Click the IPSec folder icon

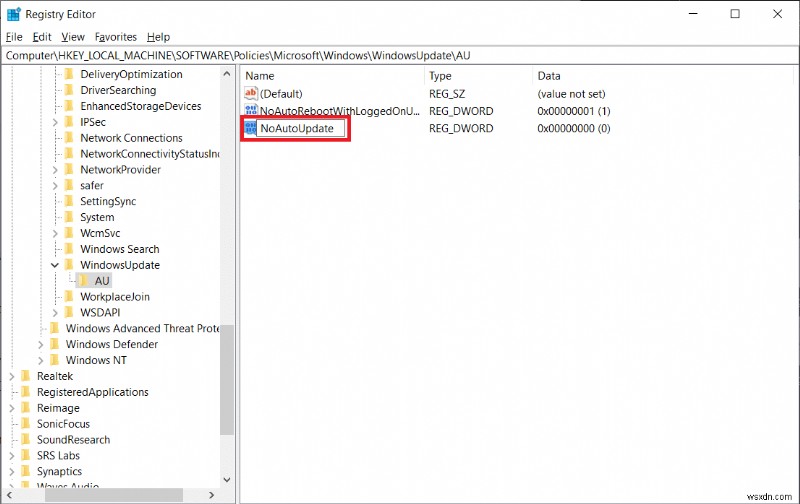pos(69,121)
